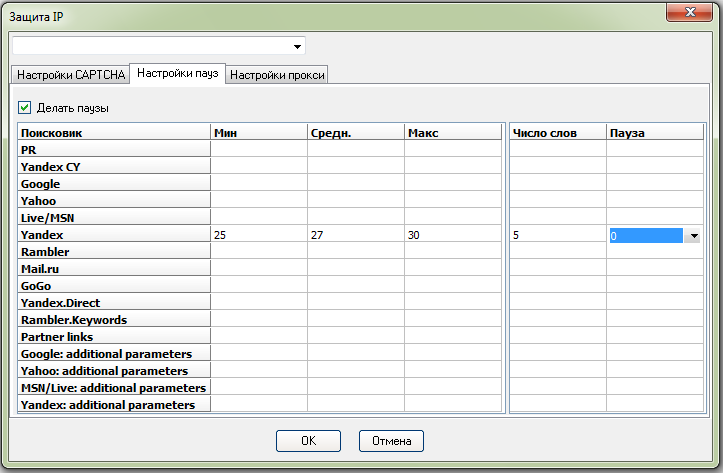The width and height of the screenshot is (723, 473).
Task: Click the highlighted Пауза value 0 field
Action: [646, 236]
